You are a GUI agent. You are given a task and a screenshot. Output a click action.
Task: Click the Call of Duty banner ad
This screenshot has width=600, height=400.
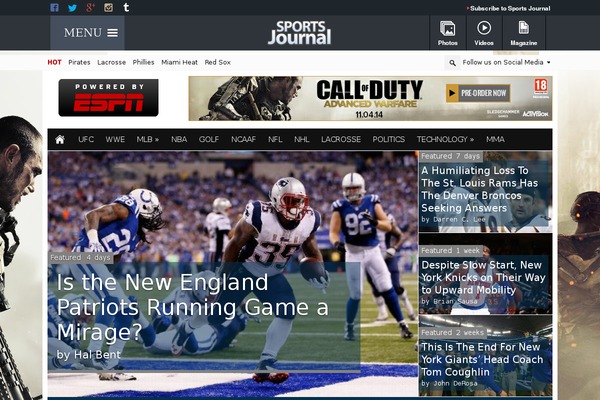(x=370, y=98)
